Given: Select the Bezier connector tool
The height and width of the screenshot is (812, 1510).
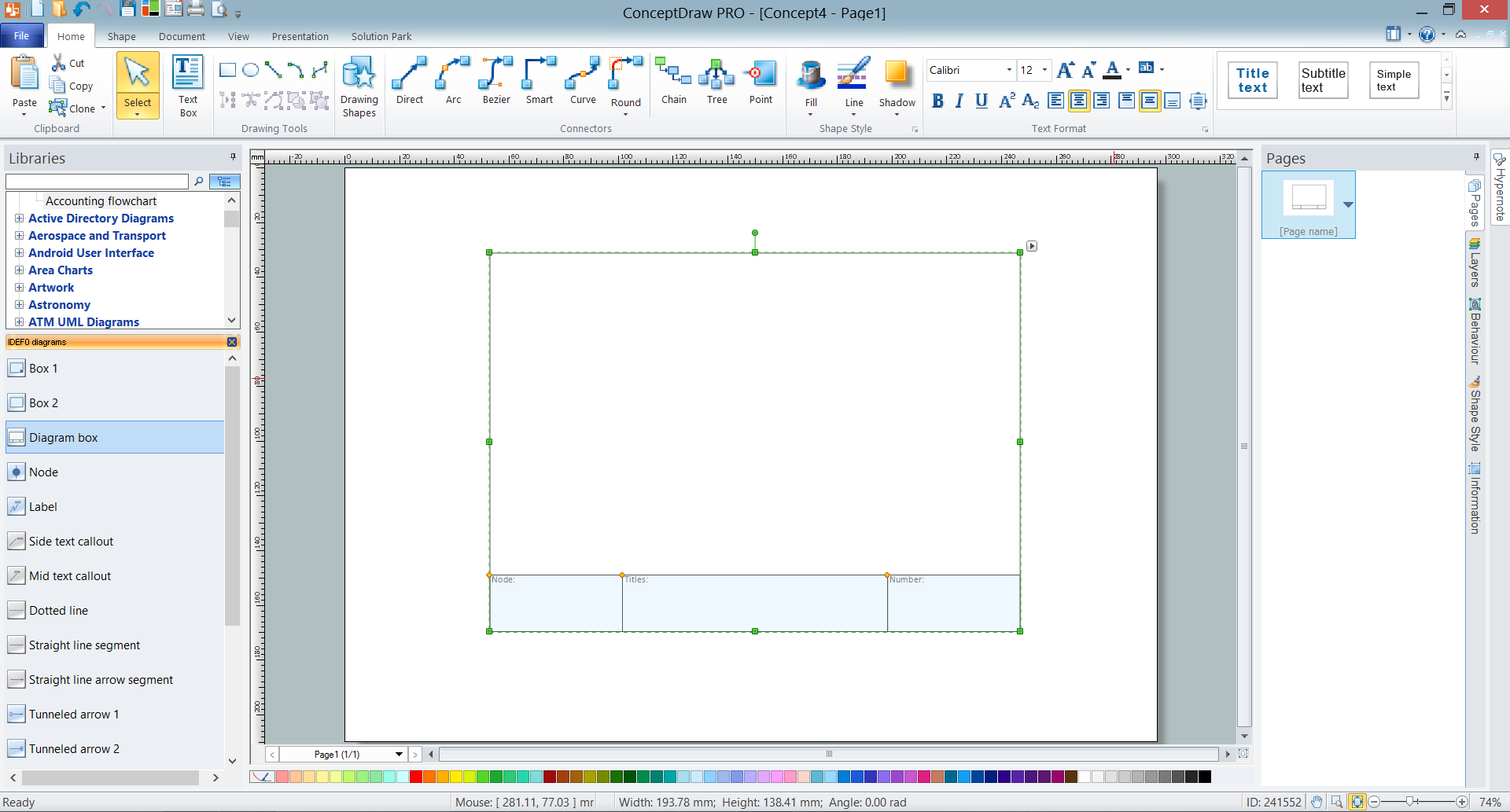Looking at the screenshot, I should coord(496,80).
